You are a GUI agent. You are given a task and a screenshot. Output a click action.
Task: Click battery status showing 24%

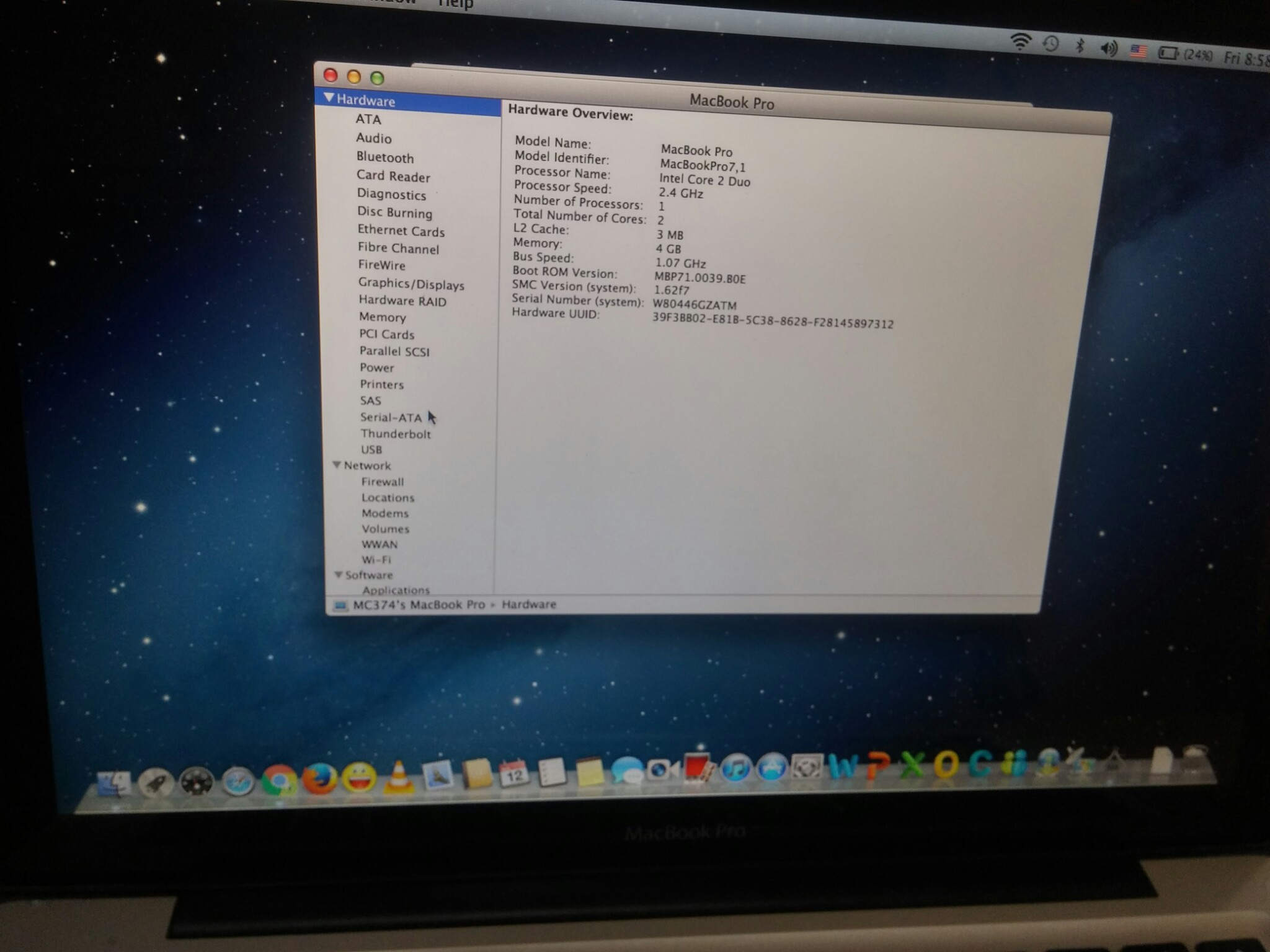(1186, 55)
